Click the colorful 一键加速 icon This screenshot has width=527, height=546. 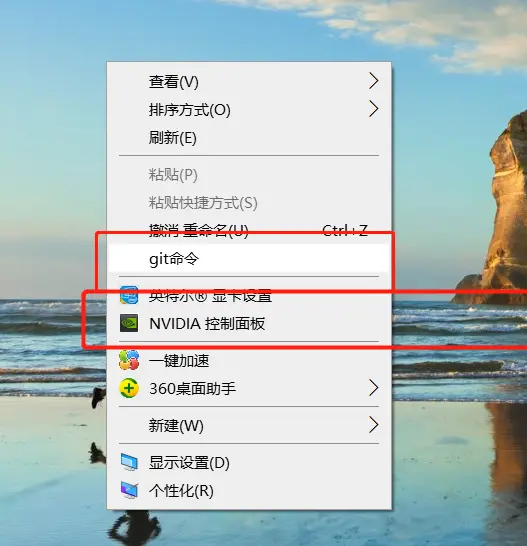point(129,360)
